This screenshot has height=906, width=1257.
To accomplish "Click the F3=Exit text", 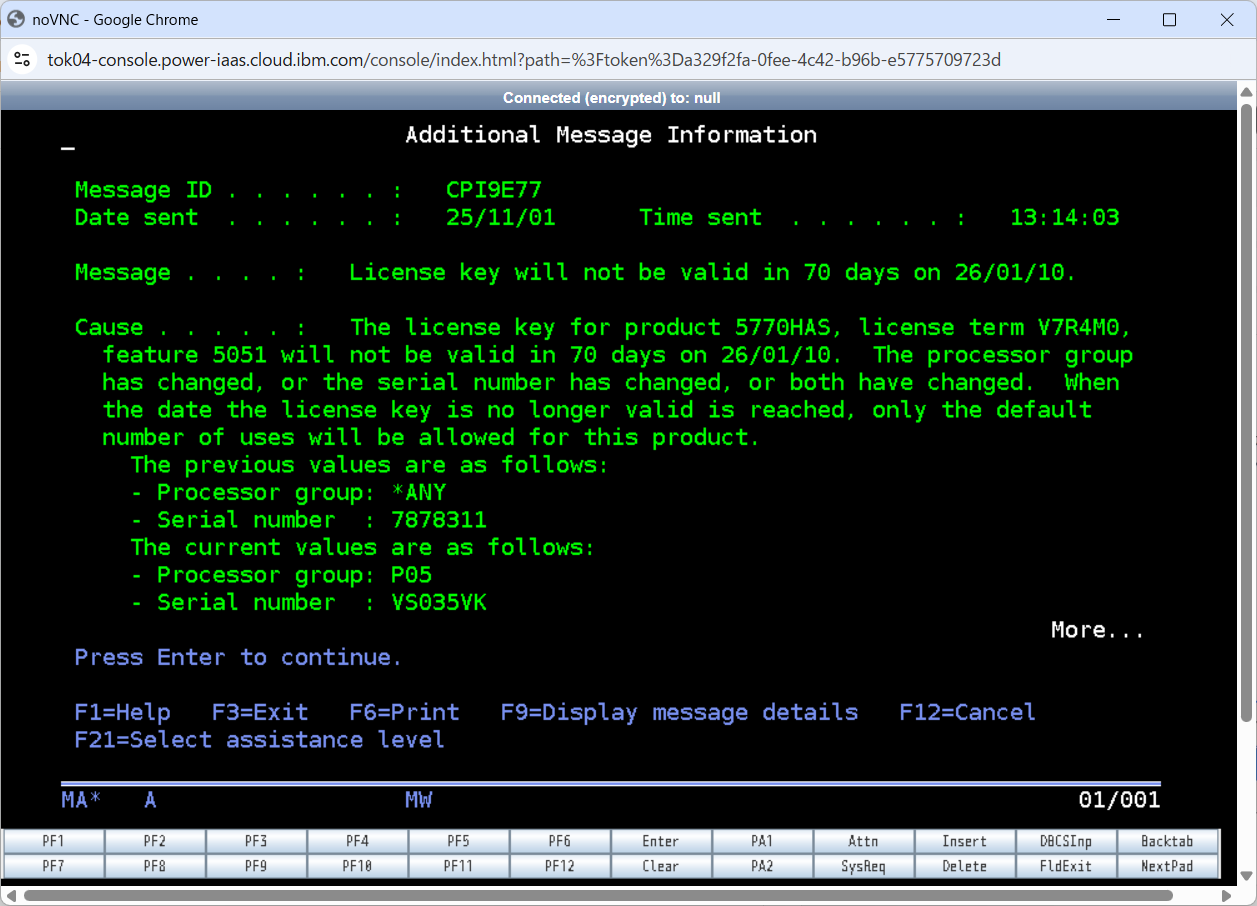I will (260, 712).
